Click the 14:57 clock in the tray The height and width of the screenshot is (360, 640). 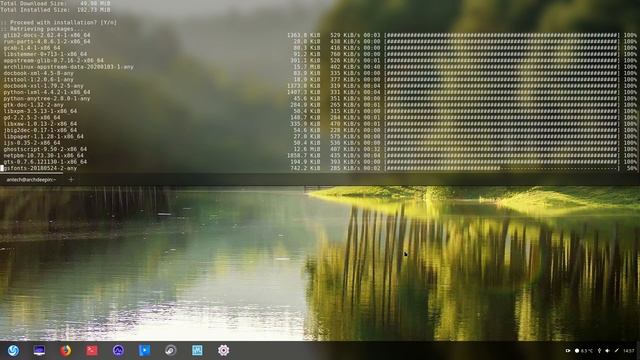coord(629,351)
